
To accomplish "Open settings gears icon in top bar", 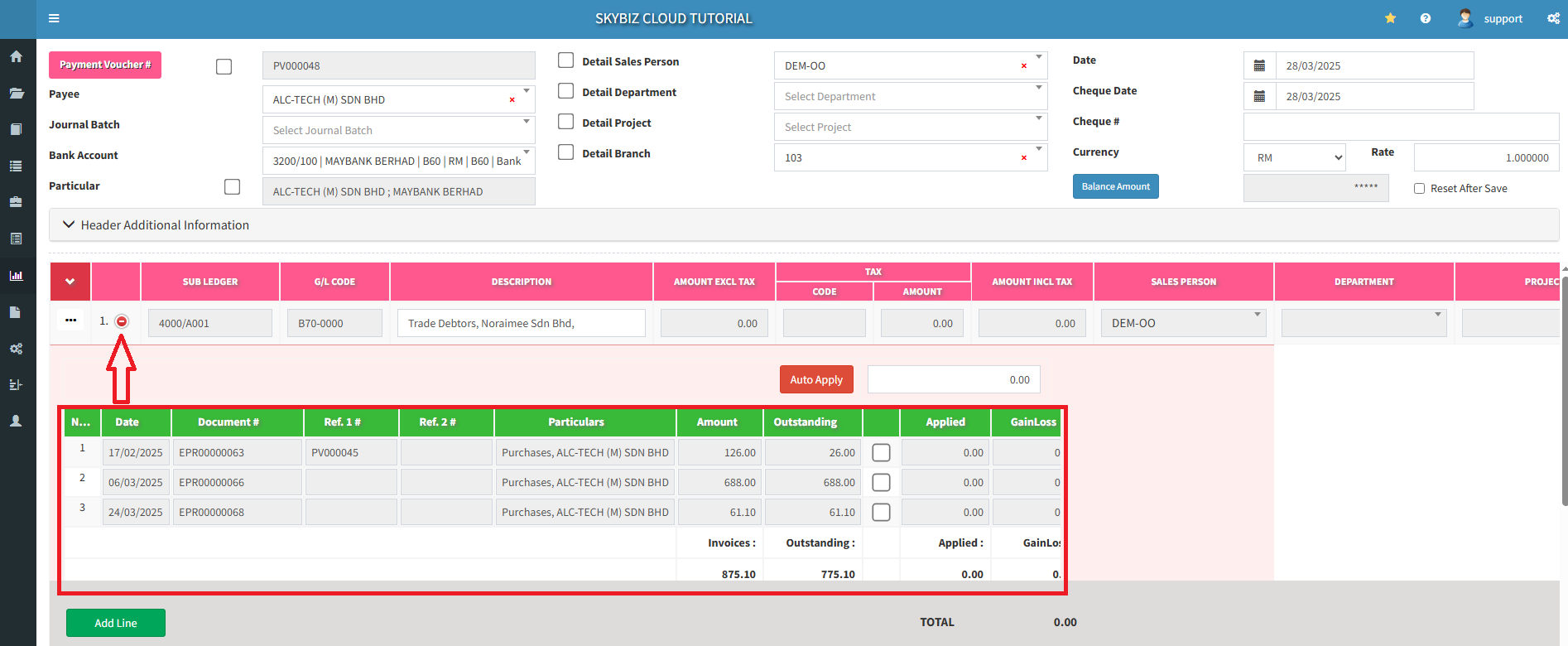I will click(x=1553, y=18).
